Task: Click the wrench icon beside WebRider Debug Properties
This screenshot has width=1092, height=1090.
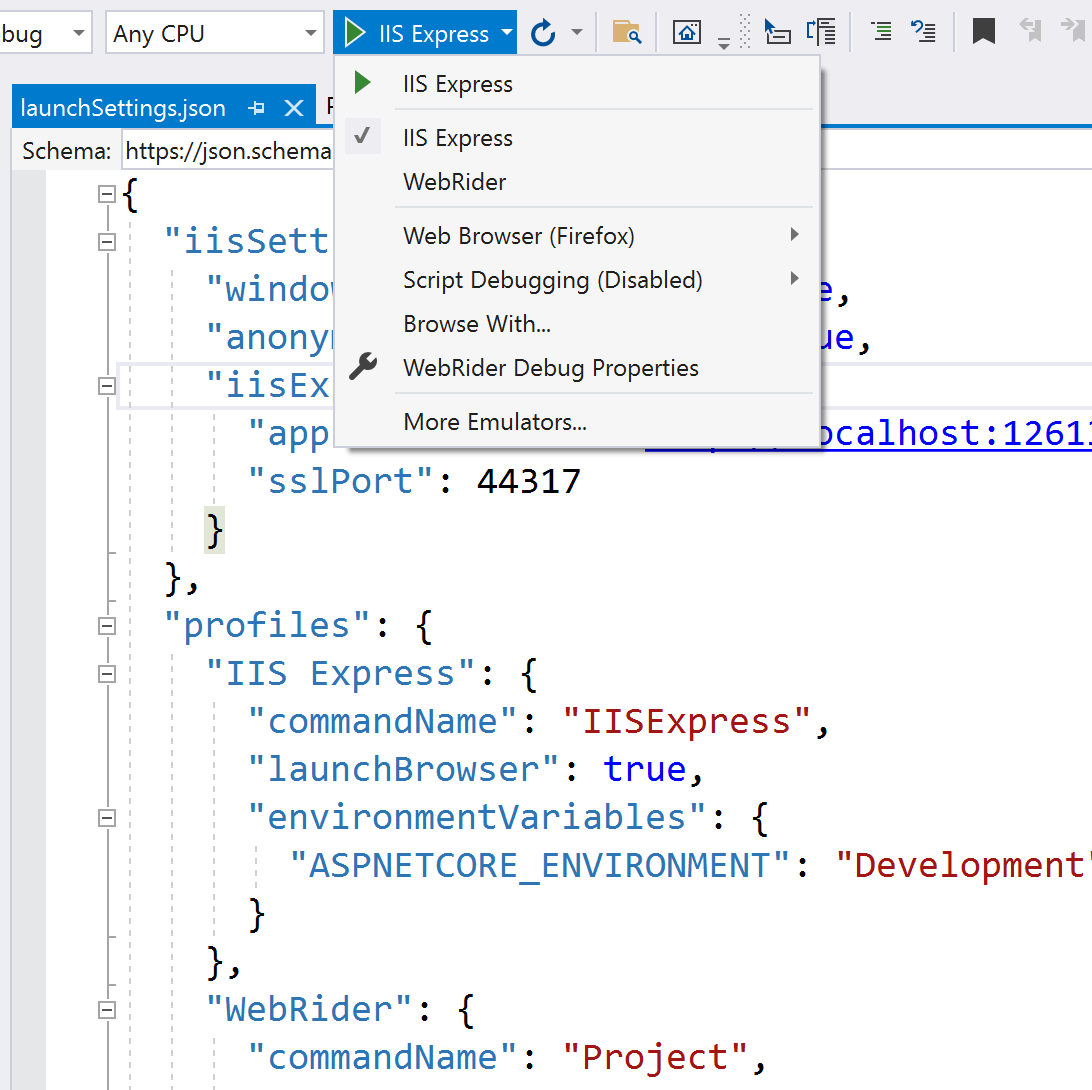Action: click(x=363, y=367)
